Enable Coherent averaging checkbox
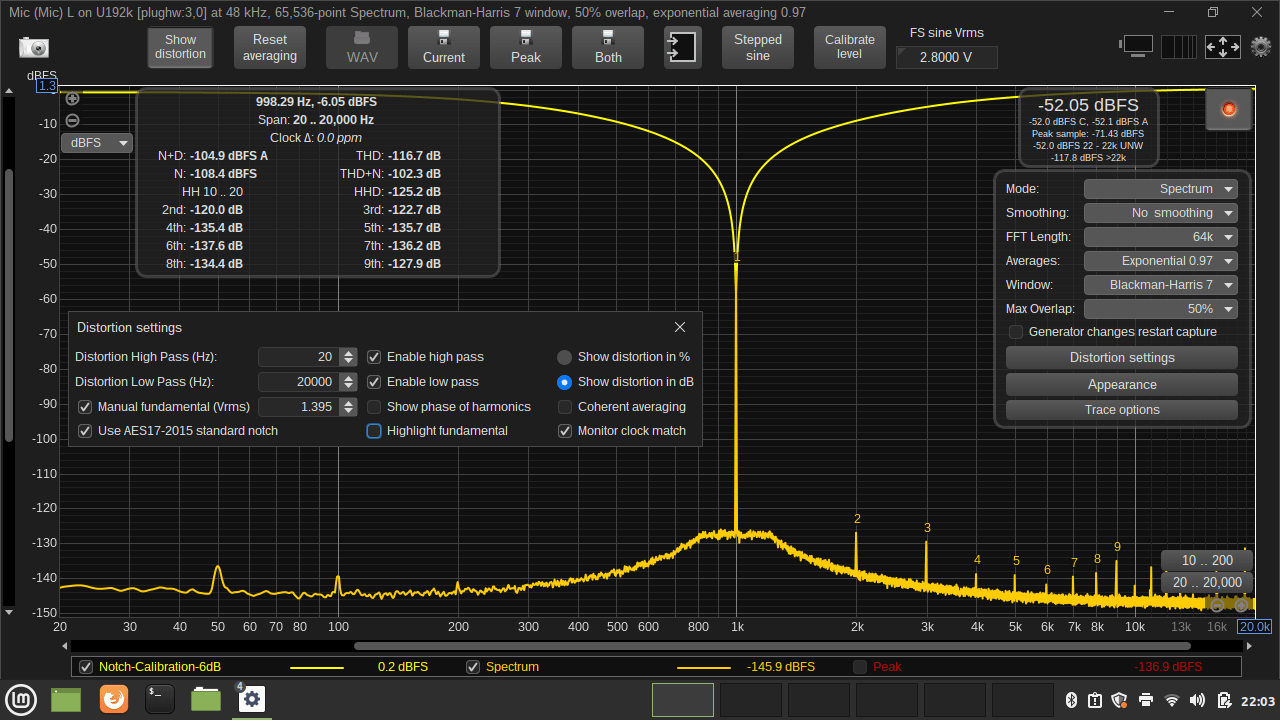 tap(565, 407)
